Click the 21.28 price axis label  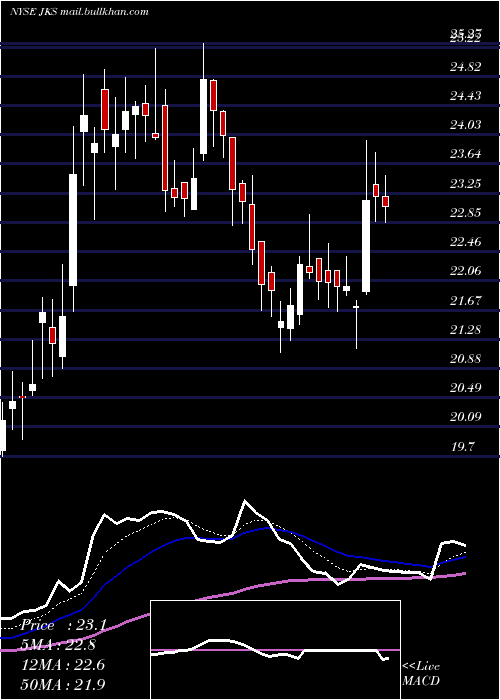pos(466,329)
